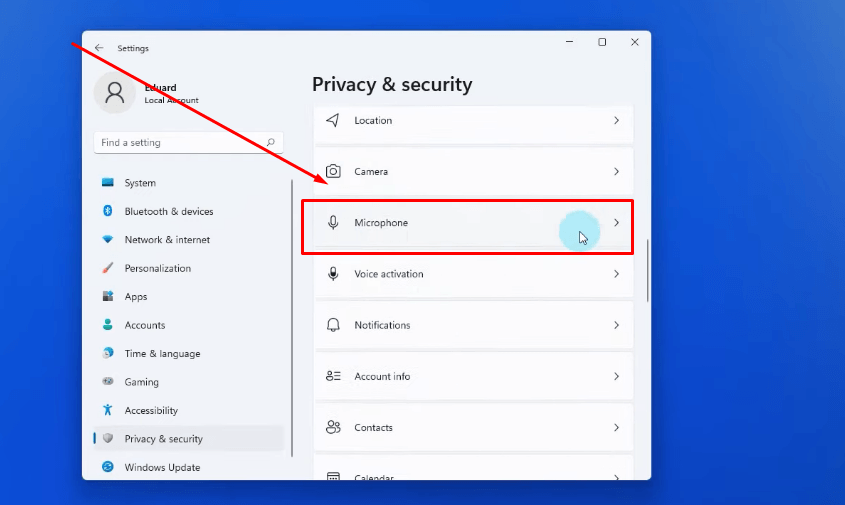Select Windows Update in sidebar

pyautogui.click(x=189, y=467)
